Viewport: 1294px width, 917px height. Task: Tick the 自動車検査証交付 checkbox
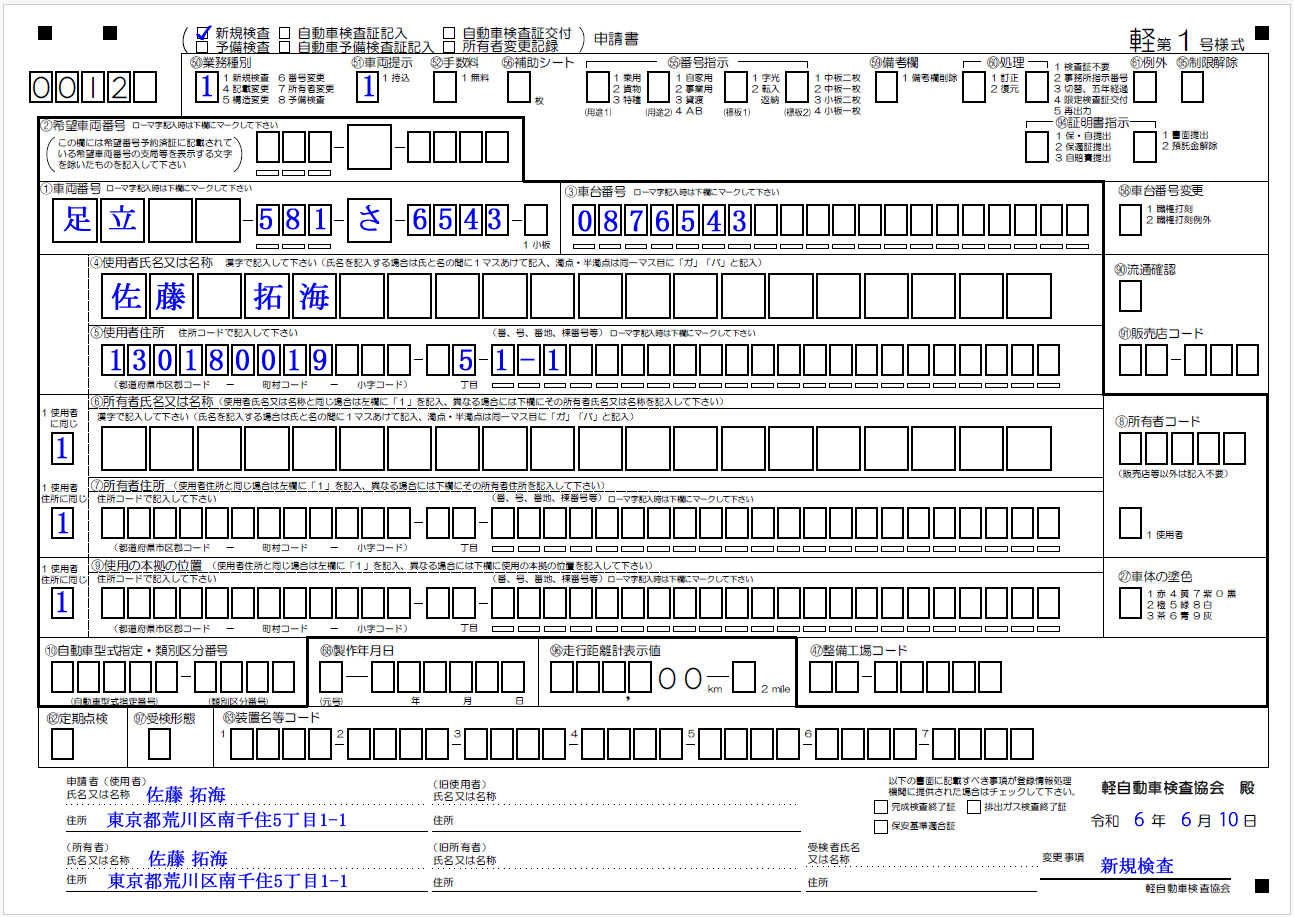449,33
